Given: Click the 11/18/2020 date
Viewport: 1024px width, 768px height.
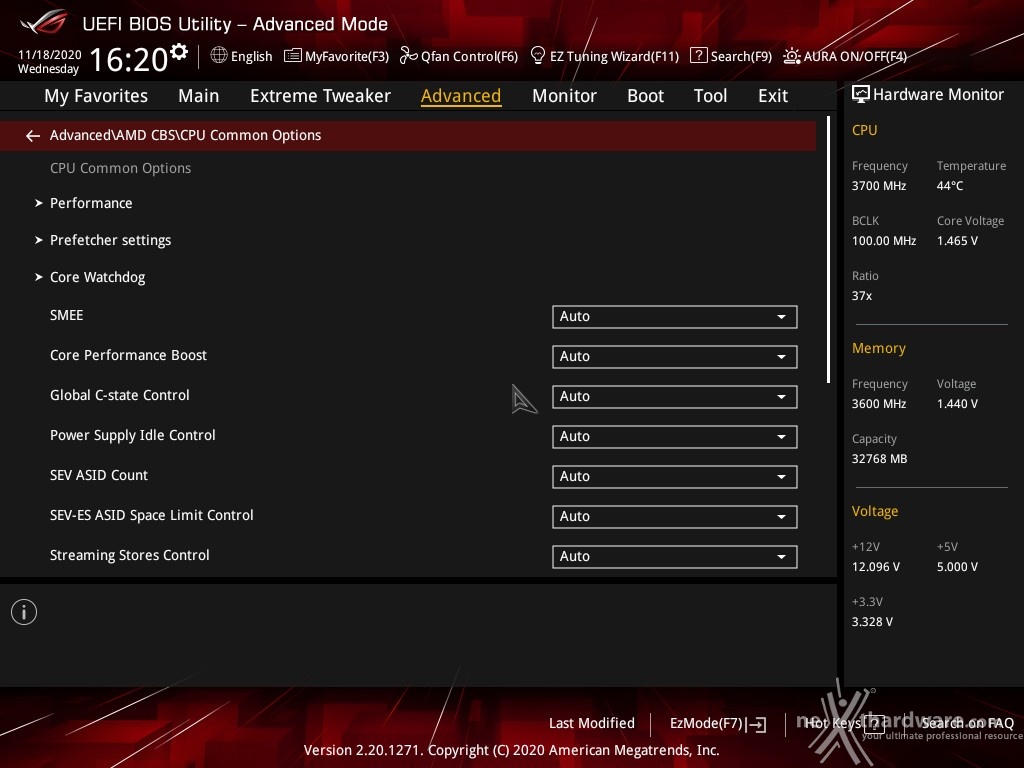Looking at the screenshot, I should 50,54.
